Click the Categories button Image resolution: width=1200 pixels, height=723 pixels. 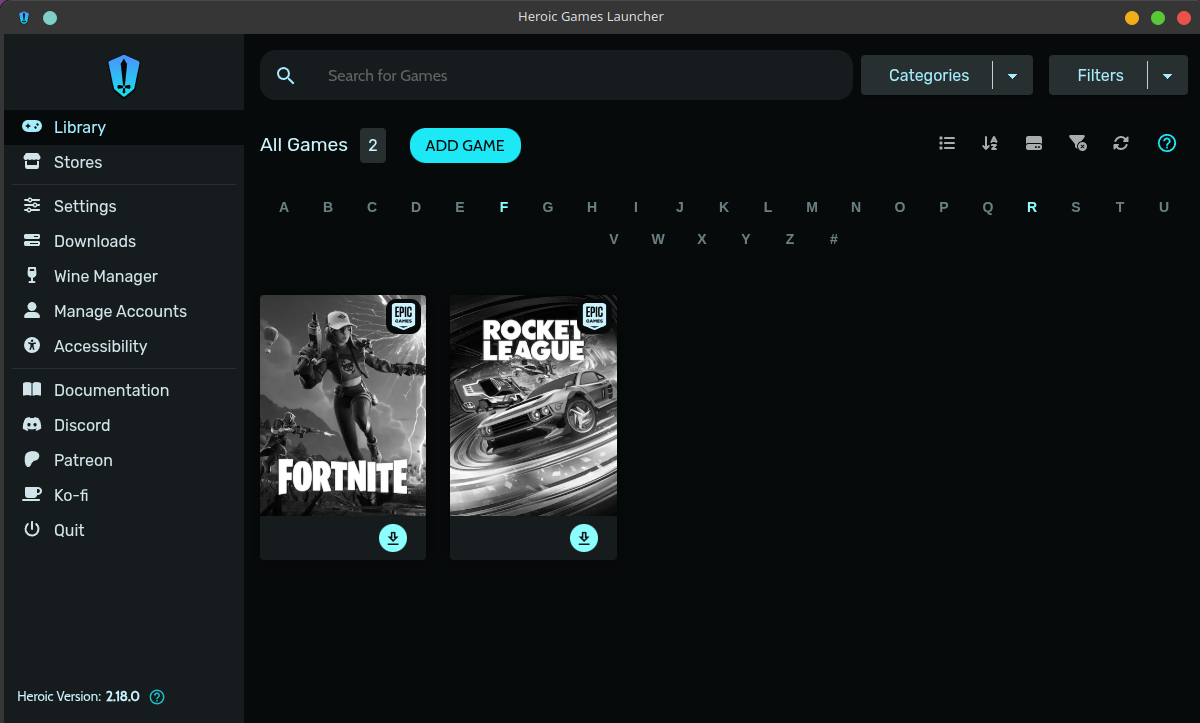pos(928,75)
